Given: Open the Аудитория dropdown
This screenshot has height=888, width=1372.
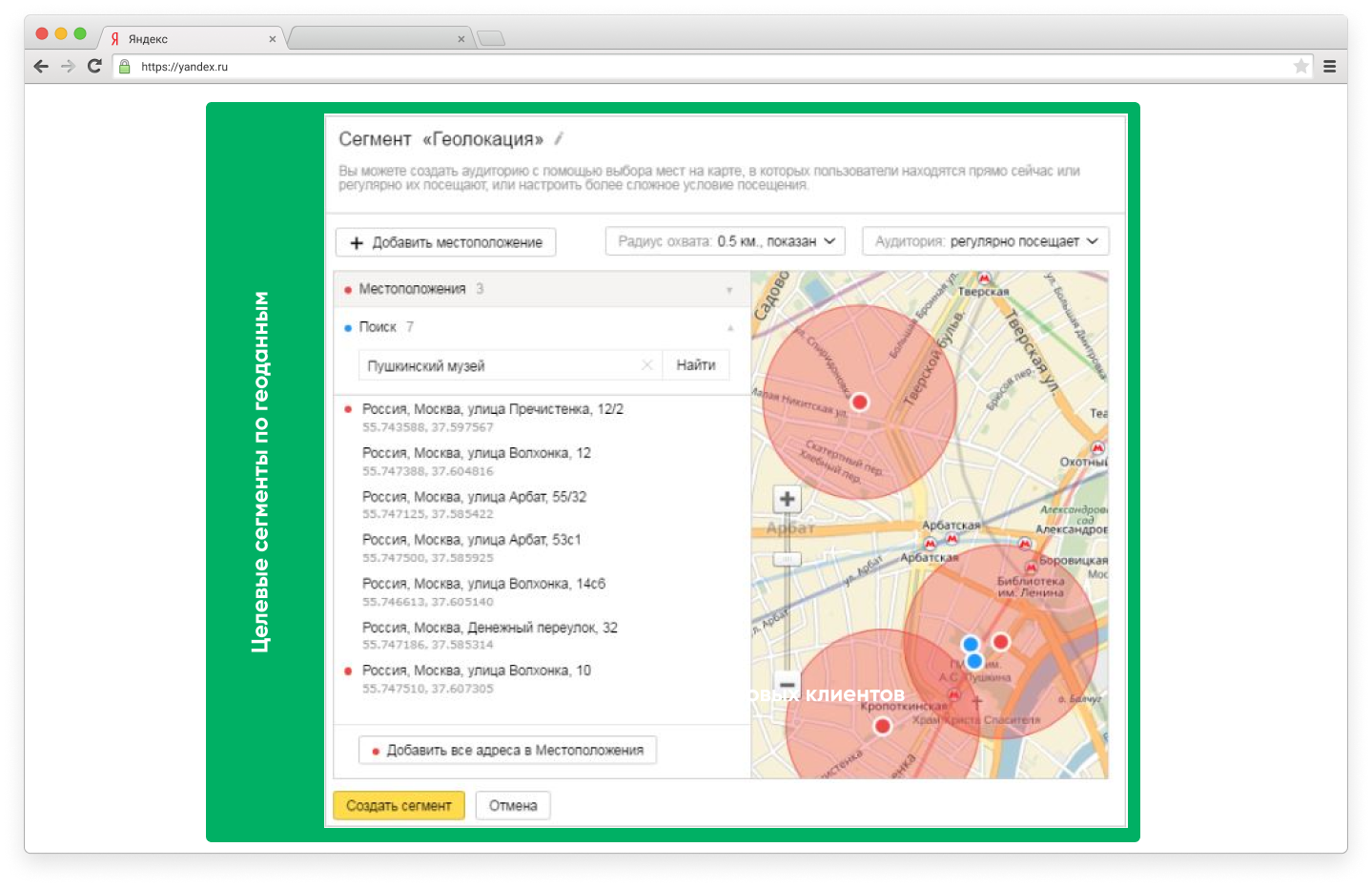Looking at the screenshot, I should pos(985,241).
